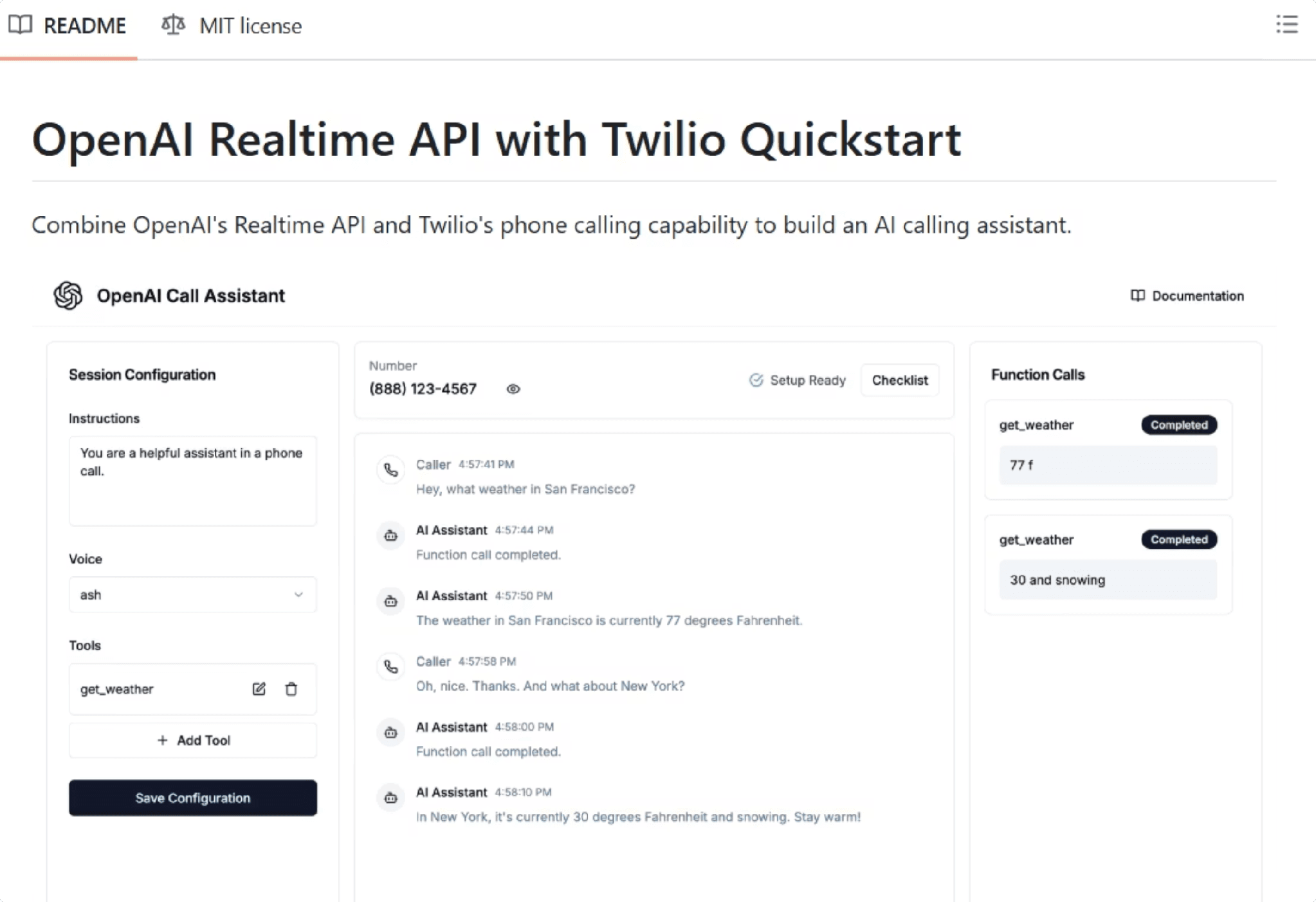
Task: Click the 4:58:00 PM 'Function call completed.' message
Action: [488, 751]
